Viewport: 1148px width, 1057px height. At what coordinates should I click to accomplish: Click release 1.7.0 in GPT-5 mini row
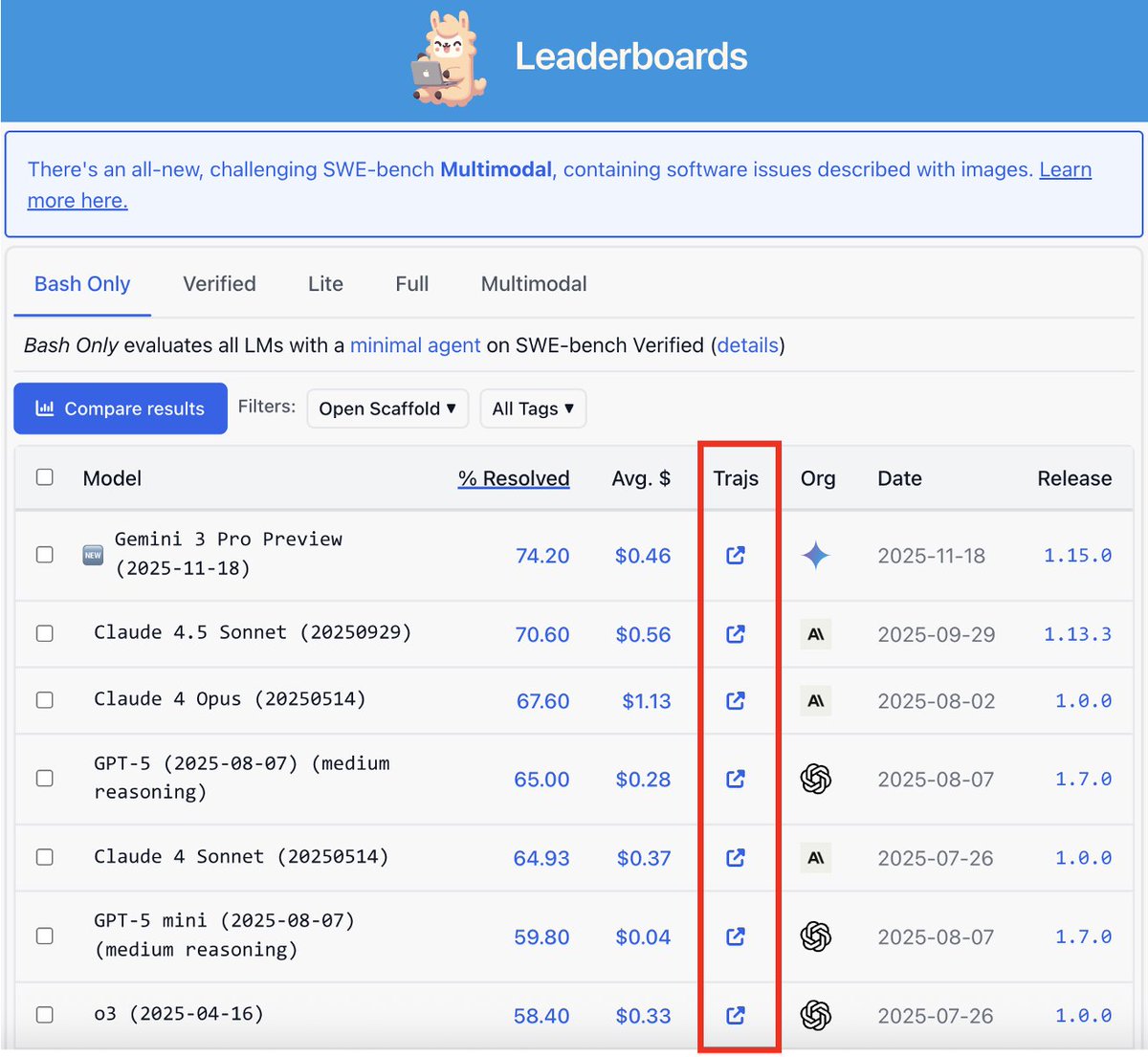click(x=1083, y=936)
